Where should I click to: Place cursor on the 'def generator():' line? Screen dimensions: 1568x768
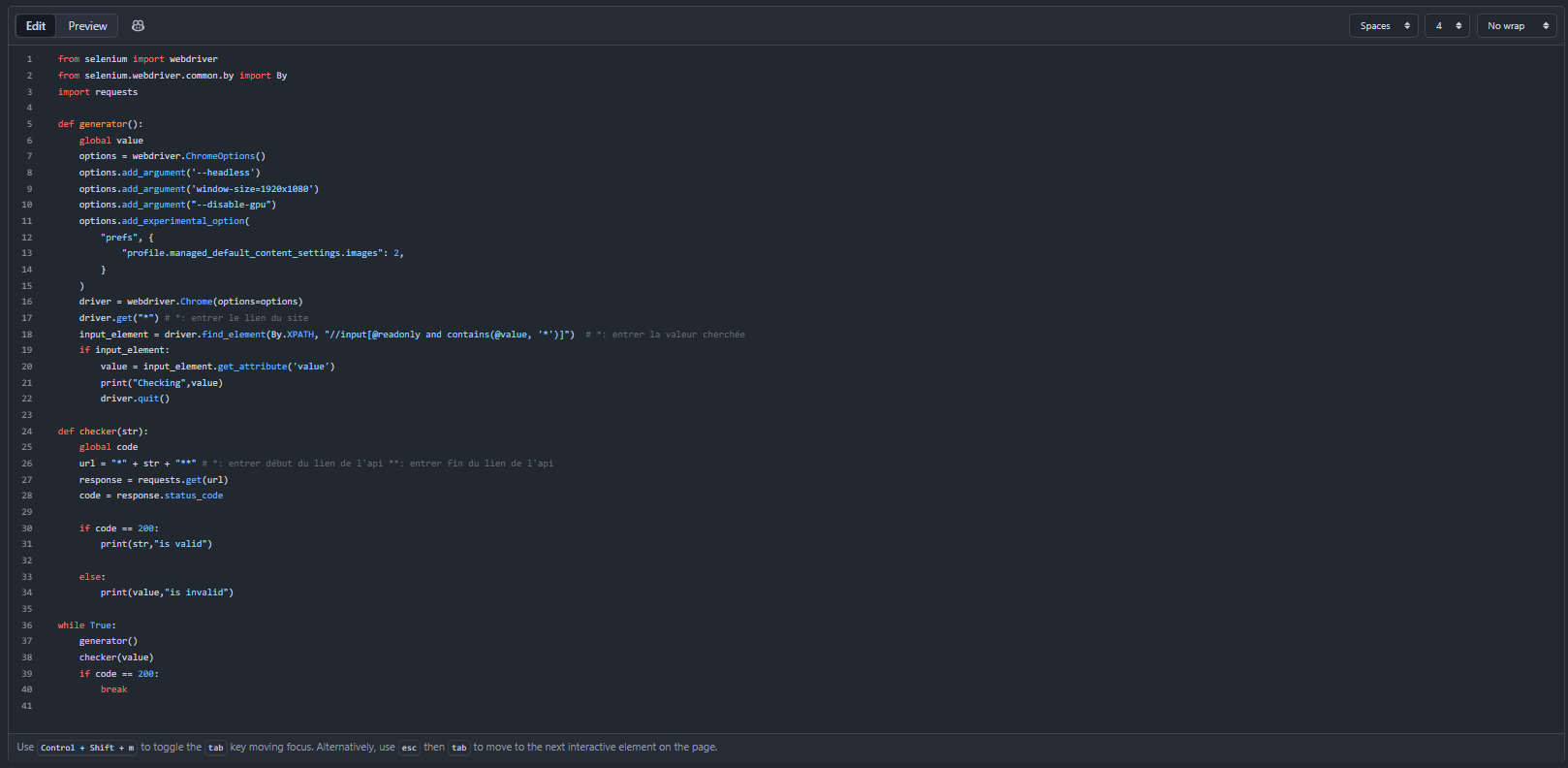[x=100, y=124]
